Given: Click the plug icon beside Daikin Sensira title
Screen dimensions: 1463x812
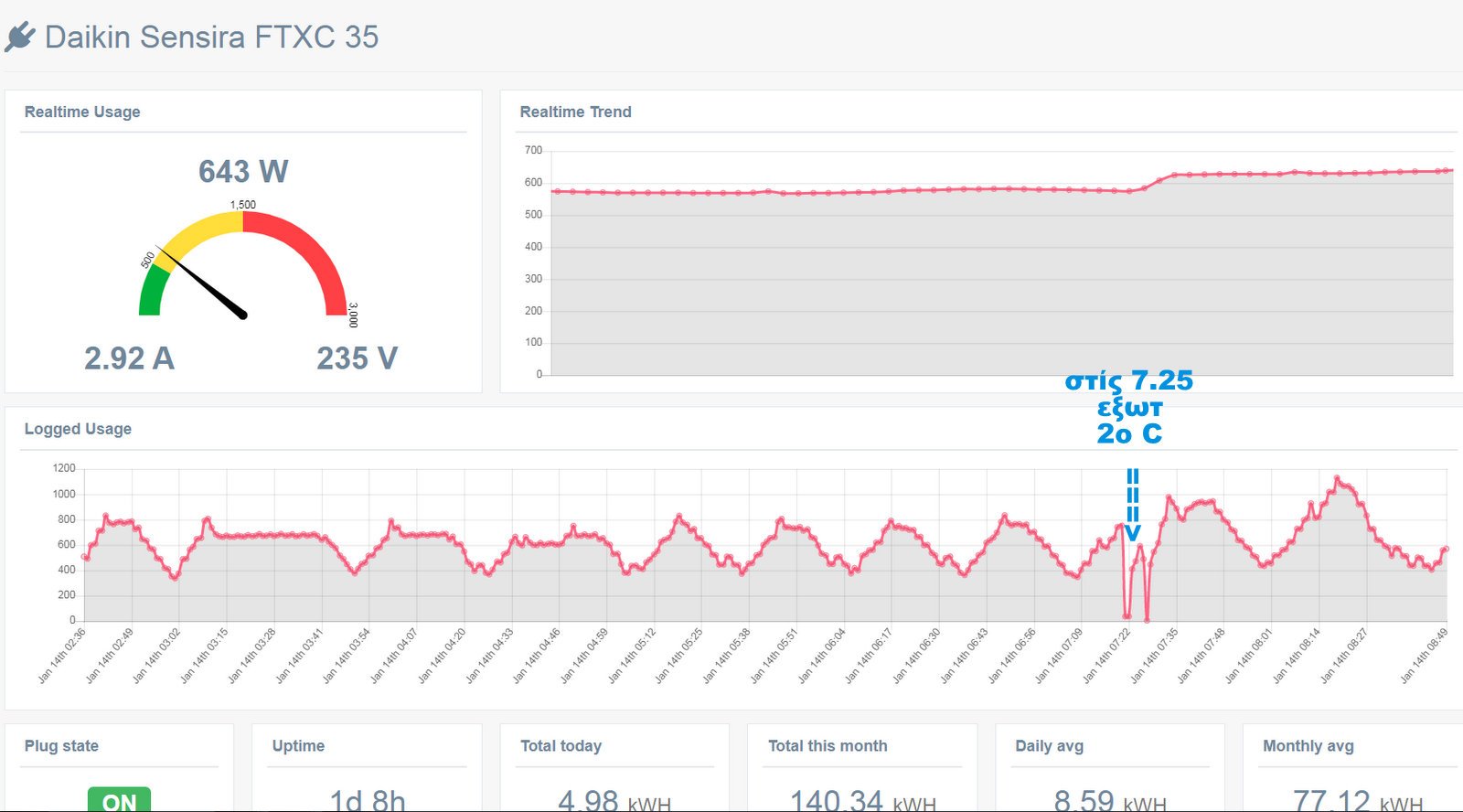Looking at the screenshot, I should (x=19, y=37).
